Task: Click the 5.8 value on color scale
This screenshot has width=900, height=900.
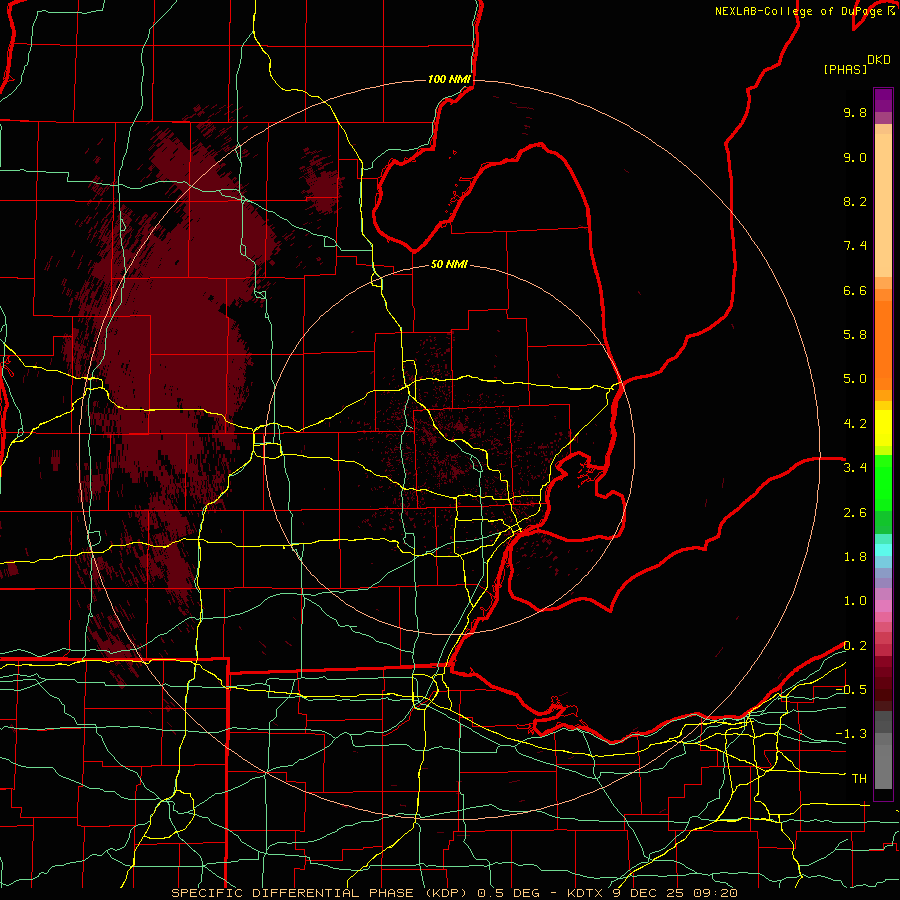Action: coord(855,335)
